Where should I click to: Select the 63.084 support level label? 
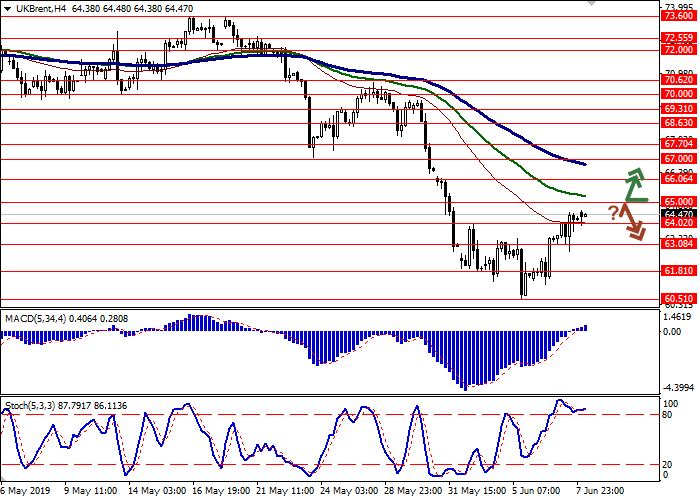[x=678, y=243]
